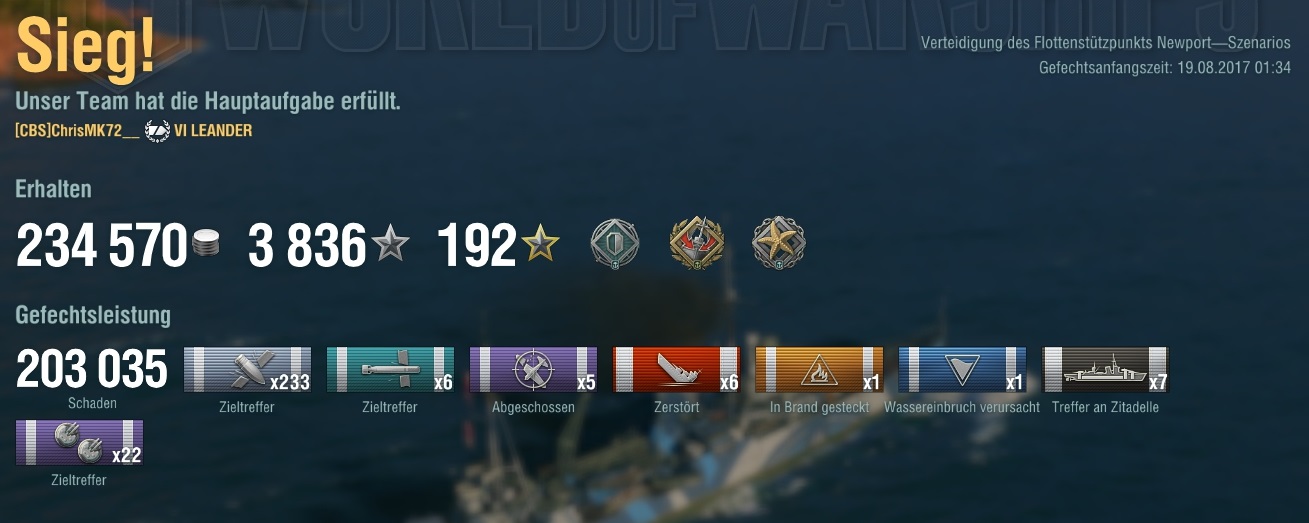Click the grey experience star icon

coord(390,244)
